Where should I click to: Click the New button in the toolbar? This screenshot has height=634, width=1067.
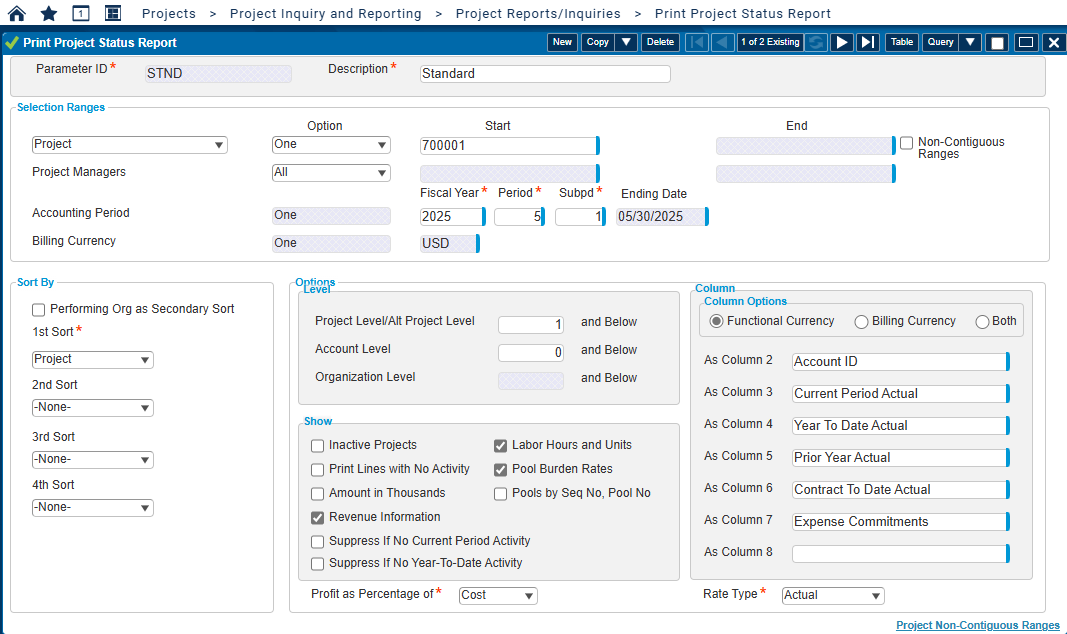(x=561, y=42)
